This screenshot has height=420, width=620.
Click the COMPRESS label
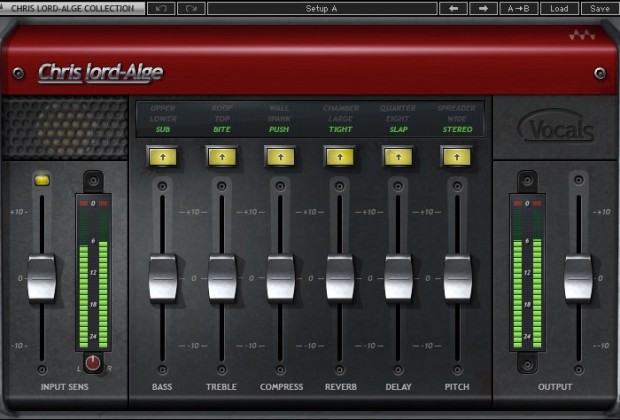(282, 387)
